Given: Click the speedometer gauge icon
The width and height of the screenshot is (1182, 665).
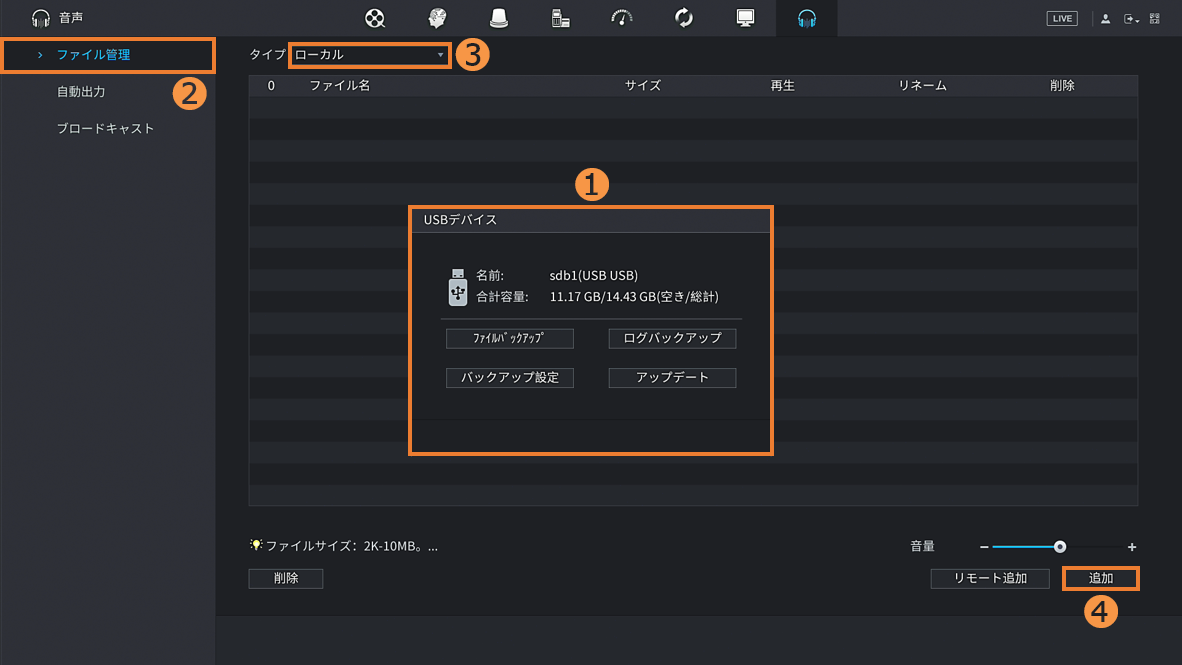Looking at the screenshot, I should coord(622,18).
